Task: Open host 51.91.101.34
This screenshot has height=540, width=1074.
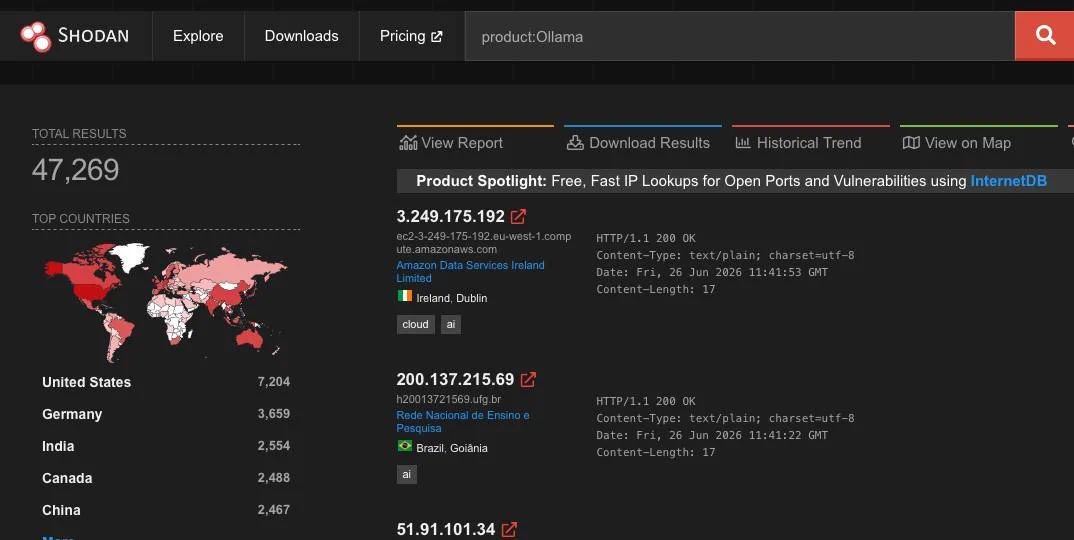Action: pos(446,530)
